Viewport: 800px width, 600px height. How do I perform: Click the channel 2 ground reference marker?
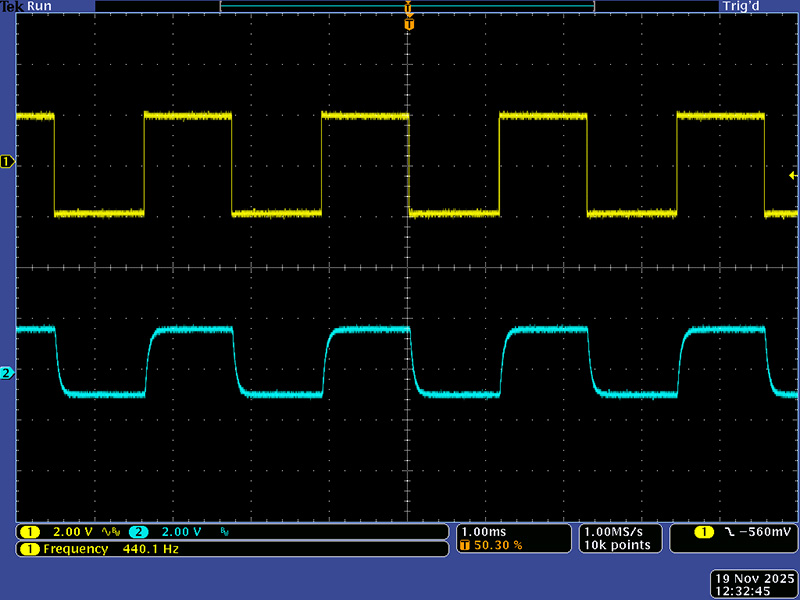pos(8,373)
